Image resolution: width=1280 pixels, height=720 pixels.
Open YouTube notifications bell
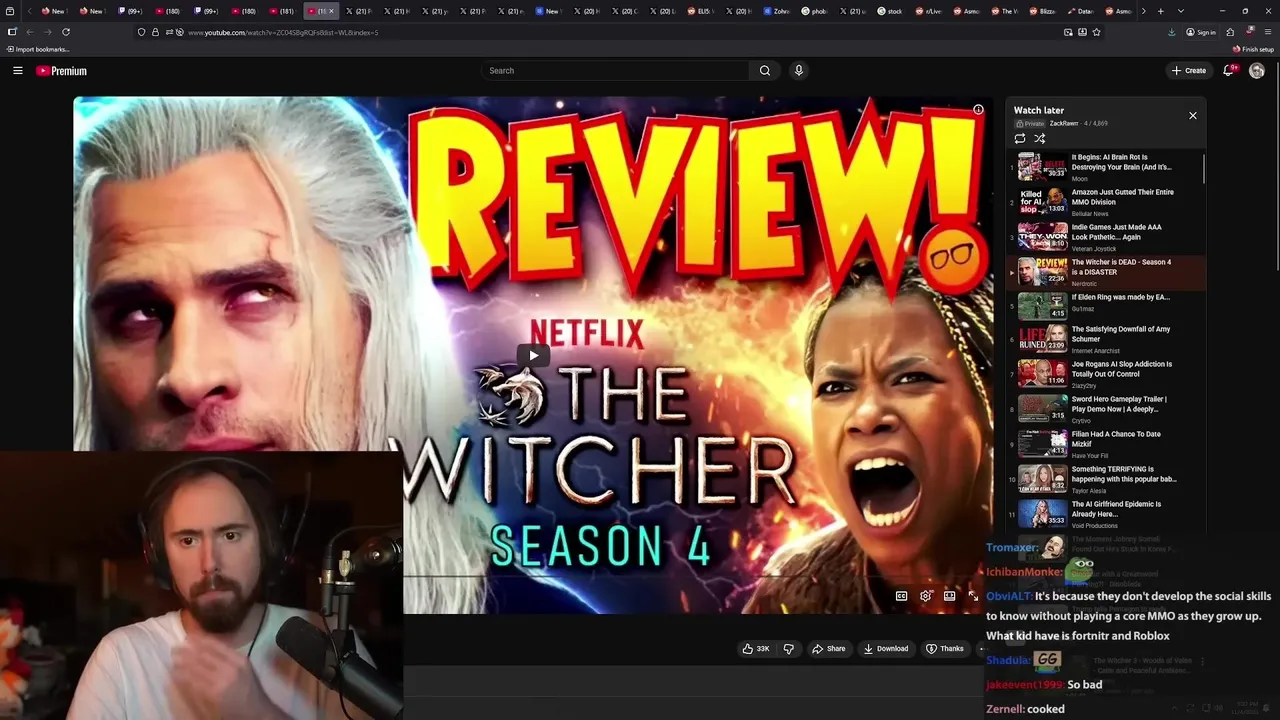click(1229, 70)
